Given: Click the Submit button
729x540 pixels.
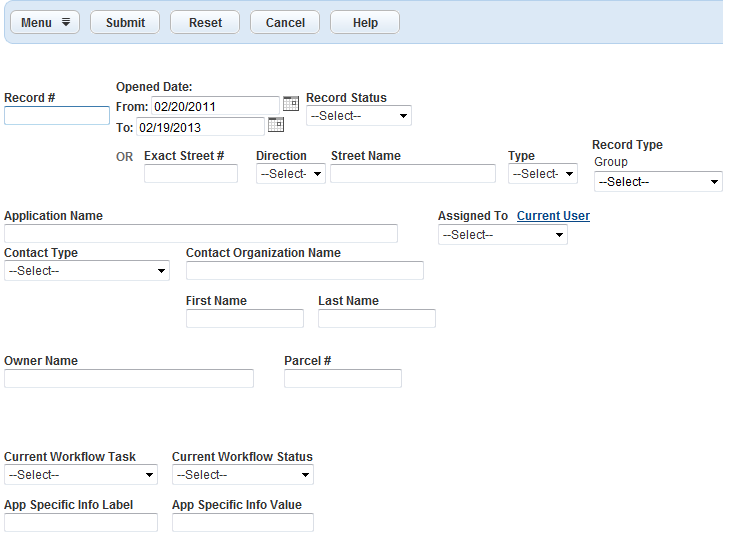Looking at the screenshot, I should coord(125,23).
